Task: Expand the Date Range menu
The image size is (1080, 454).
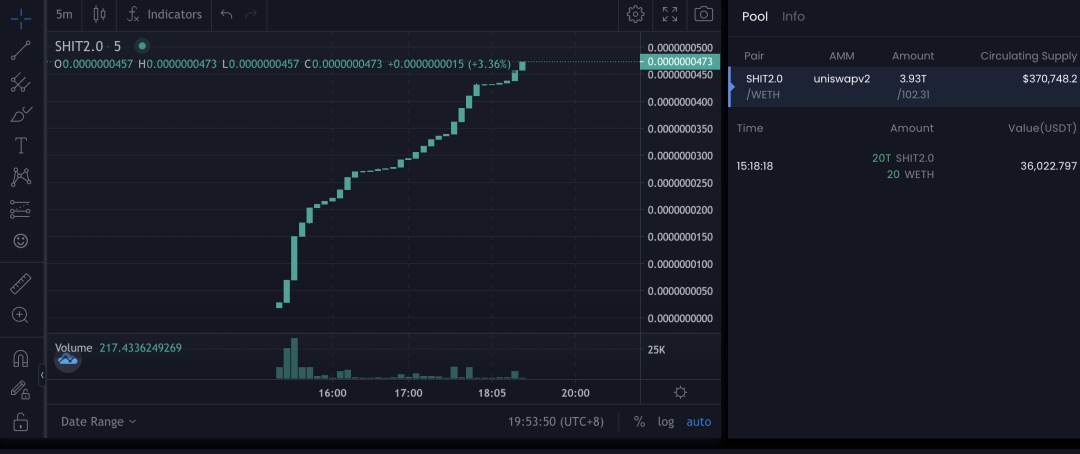Action: [x=99, y=422]
